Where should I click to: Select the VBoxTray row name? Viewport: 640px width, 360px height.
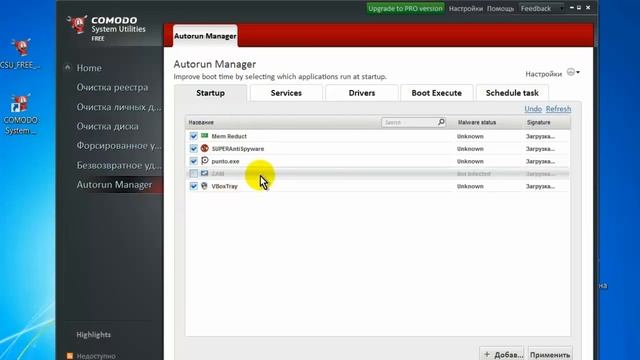tap(224, 186)
